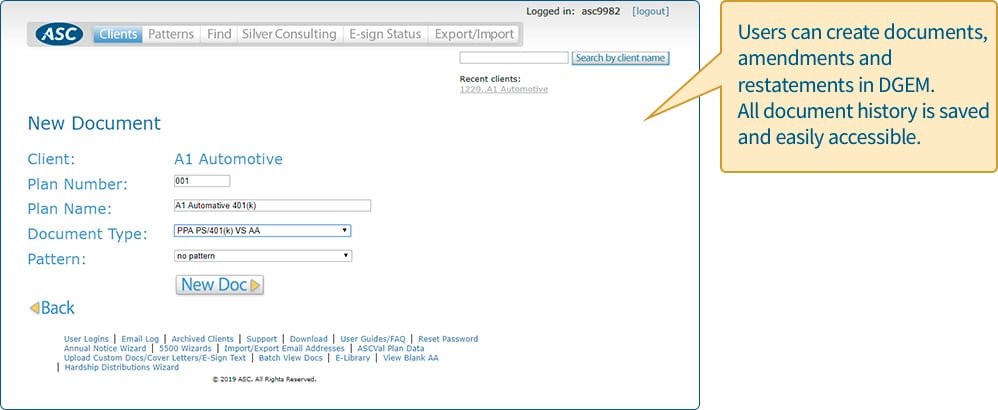Open the E-Library footer link
Screen dimensions: 998x410
(x=352, y=358)
